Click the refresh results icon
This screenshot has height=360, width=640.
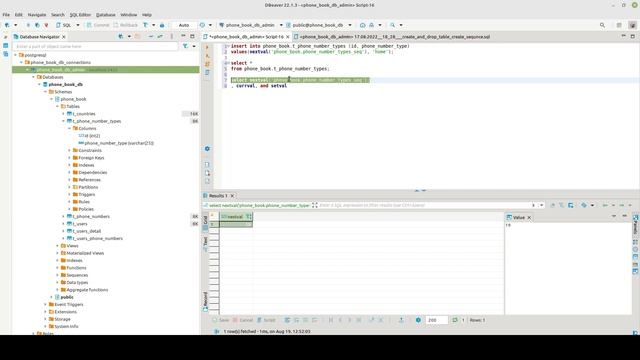coord(455,320)
